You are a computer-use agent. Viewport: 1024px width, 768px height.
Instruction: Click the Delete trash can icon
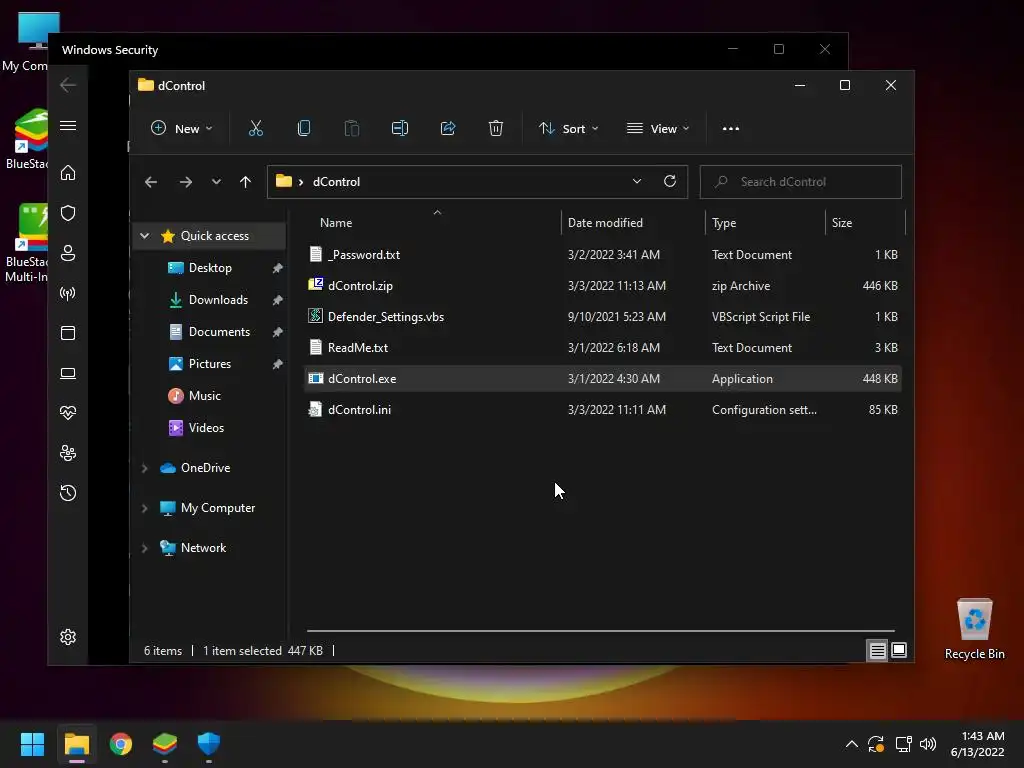coord(496,129)
